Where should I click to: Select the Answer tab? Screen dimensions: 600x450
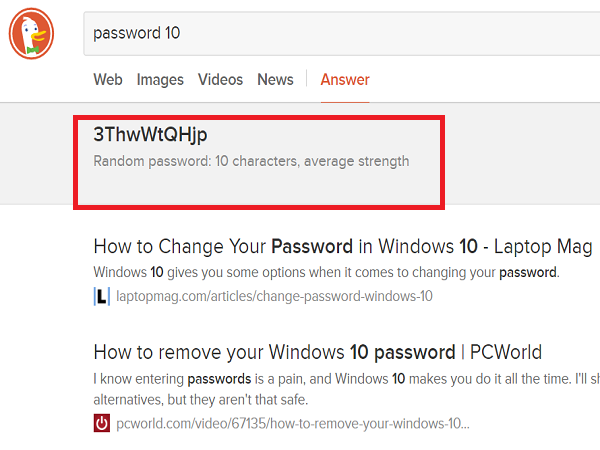click(345, 80)
